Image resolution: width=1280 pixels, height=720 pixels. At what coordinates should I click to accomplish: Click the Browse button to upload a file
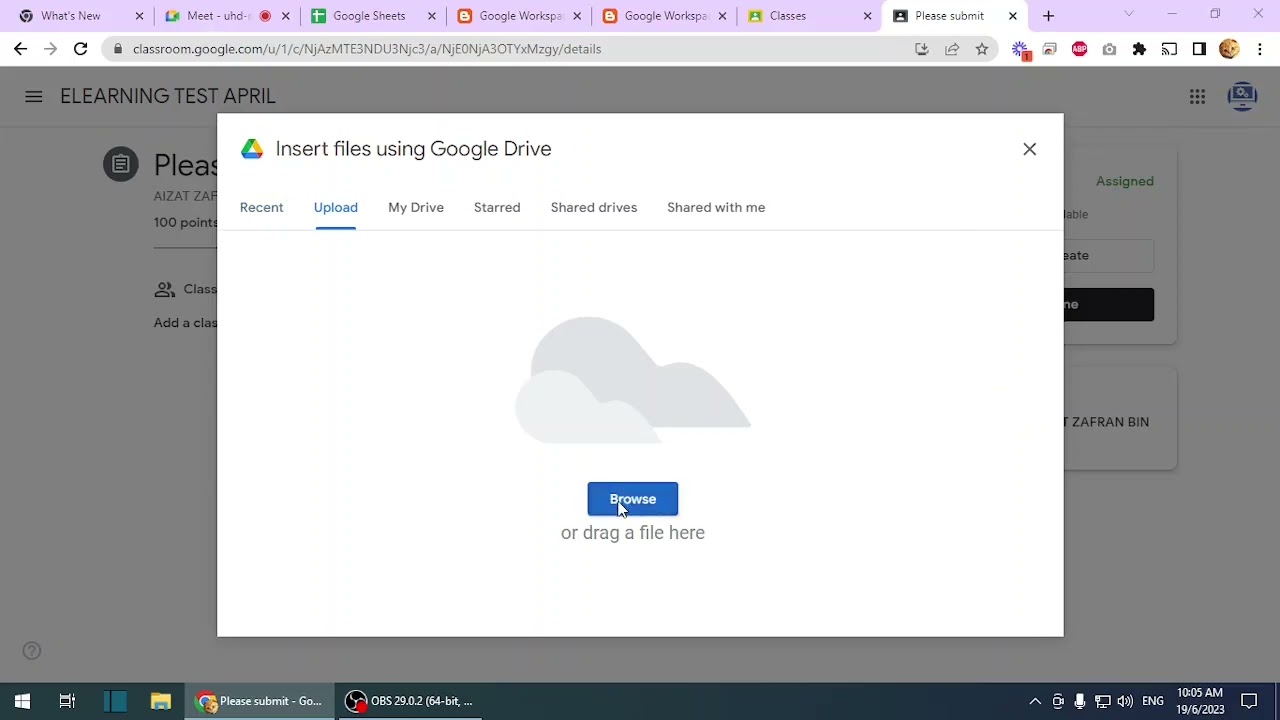click(632, 499)
